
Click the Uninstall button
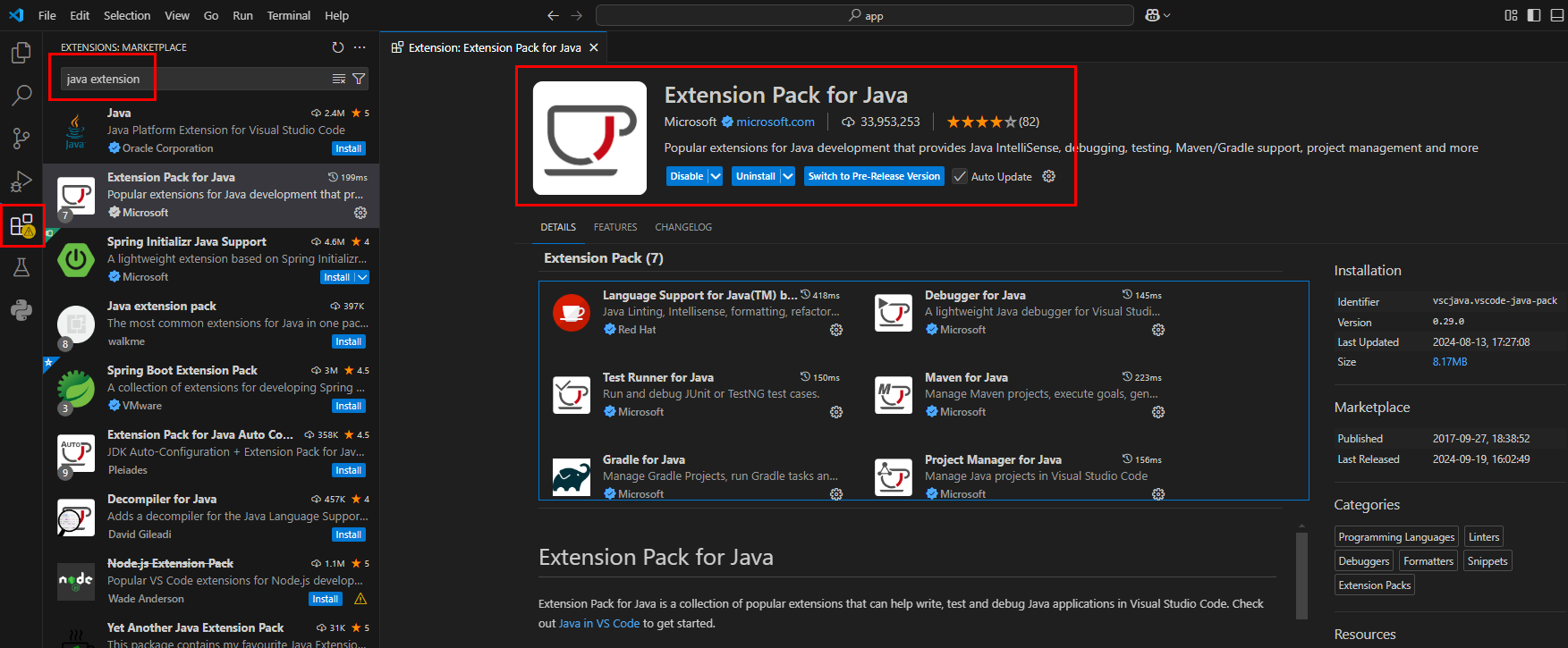pyautogui.click(x=756, y=176)
